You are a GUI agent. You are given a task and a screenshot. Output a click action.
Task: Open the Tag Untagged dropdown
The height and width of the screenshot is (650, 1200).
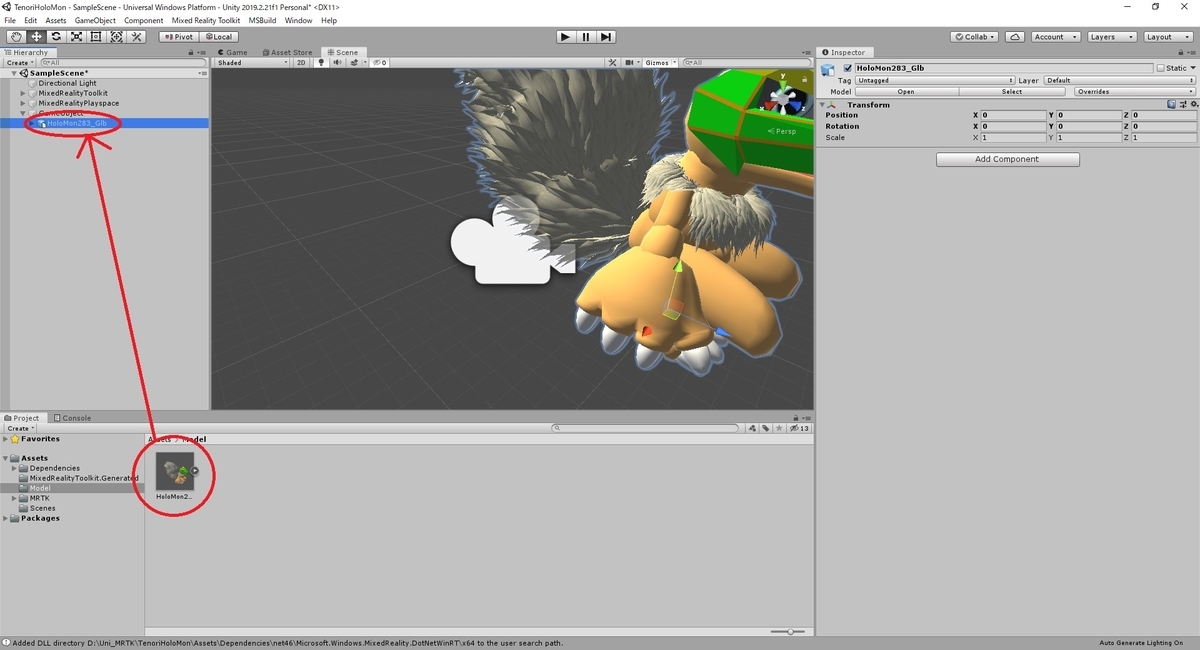[x=936, y=80]
